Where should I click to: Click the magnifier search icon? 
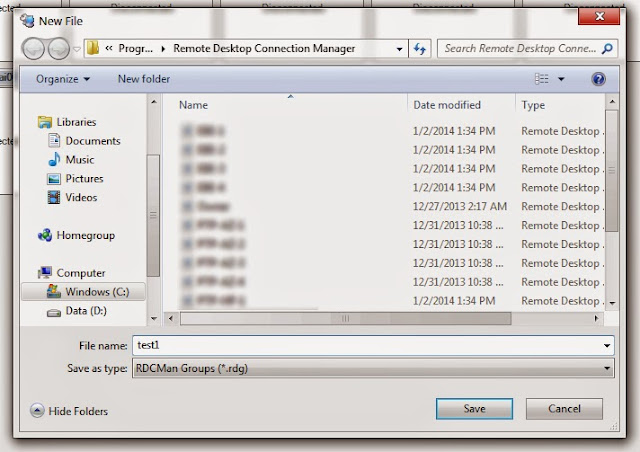tap(607, 49)
